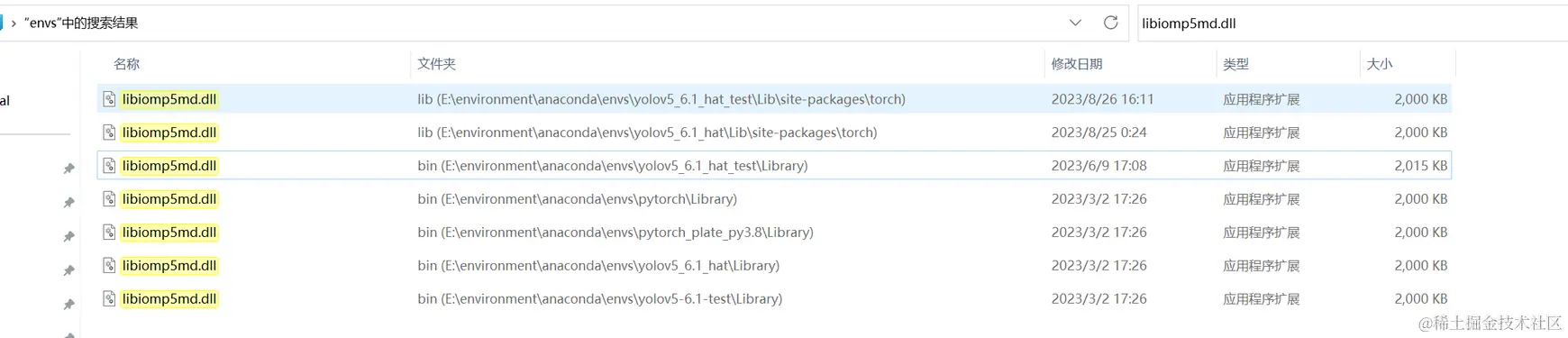Click the dll file icon in yolov5_6.1_hat\Library row

coord(109,266)
